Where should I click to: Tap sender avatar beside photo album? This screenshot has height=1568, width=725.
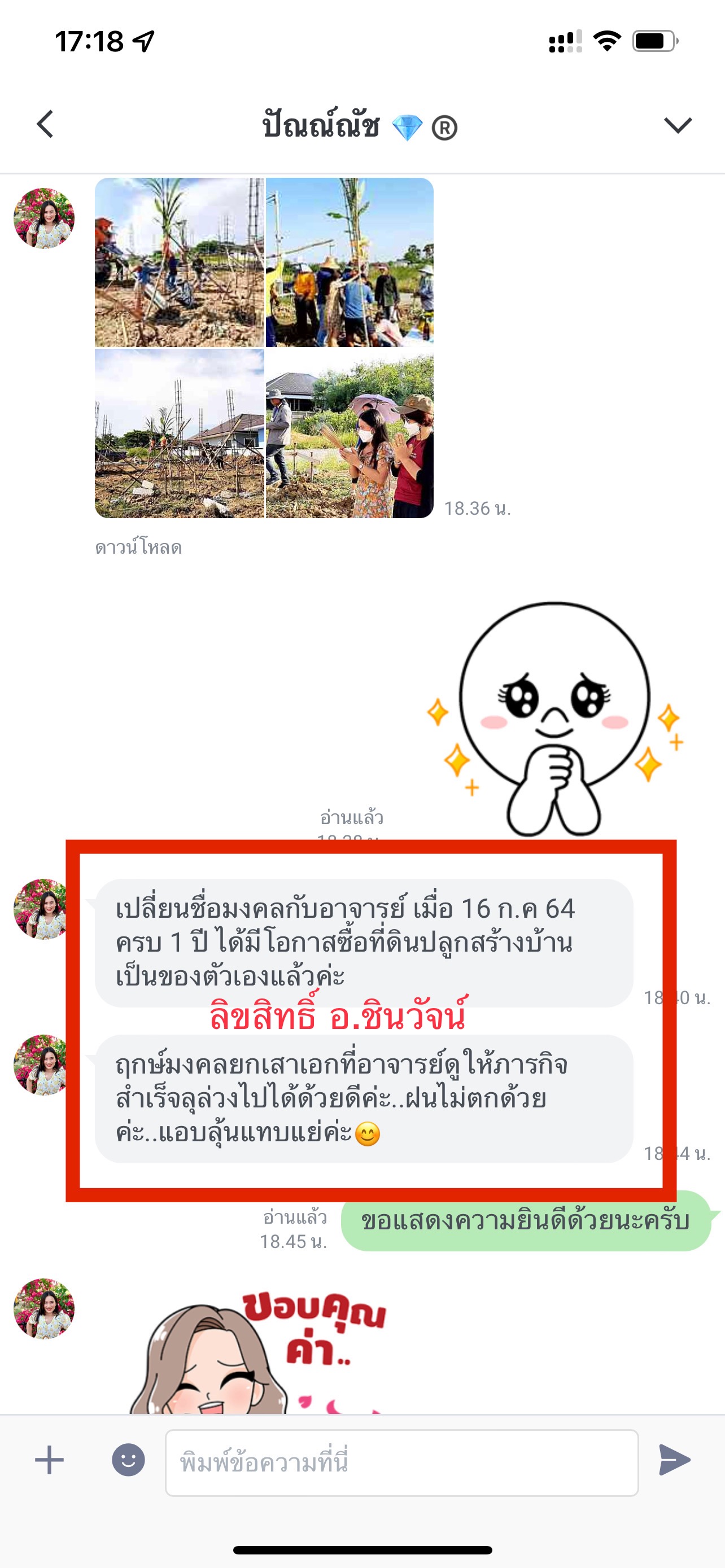tap(44, 218)
